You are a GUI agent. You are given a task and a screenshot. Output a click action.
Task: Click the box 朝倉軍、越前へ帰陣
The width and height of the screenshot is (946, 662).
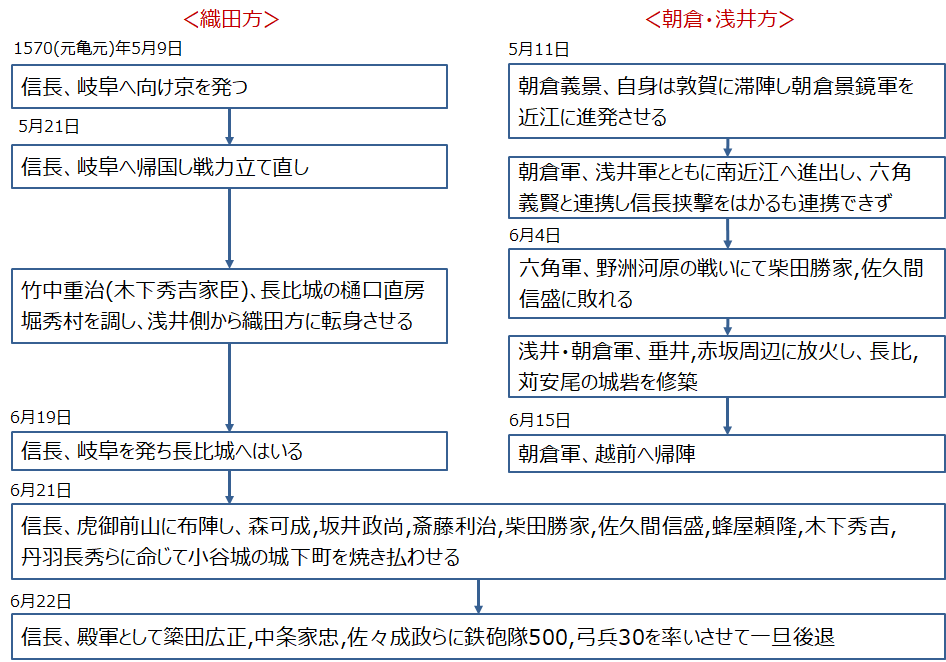click(x=726, y=453)
